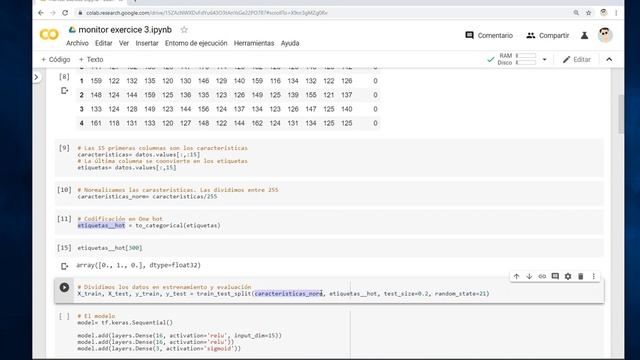
Task: Click the output icon under cell 8
Action: (x=64, y=91)
